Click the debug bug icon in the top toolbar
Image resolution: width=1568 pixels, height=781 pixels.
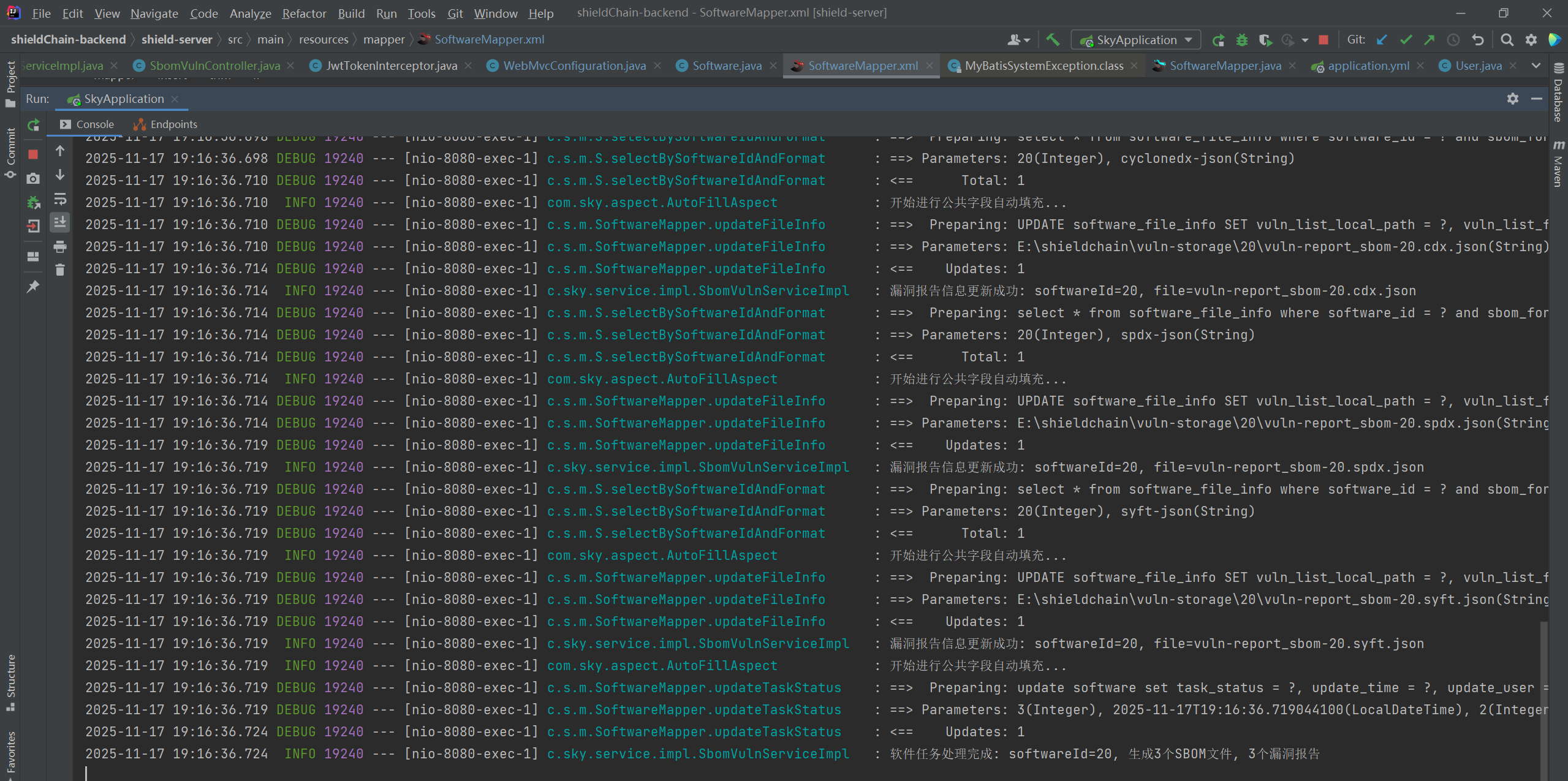[x=1241, y=40]
